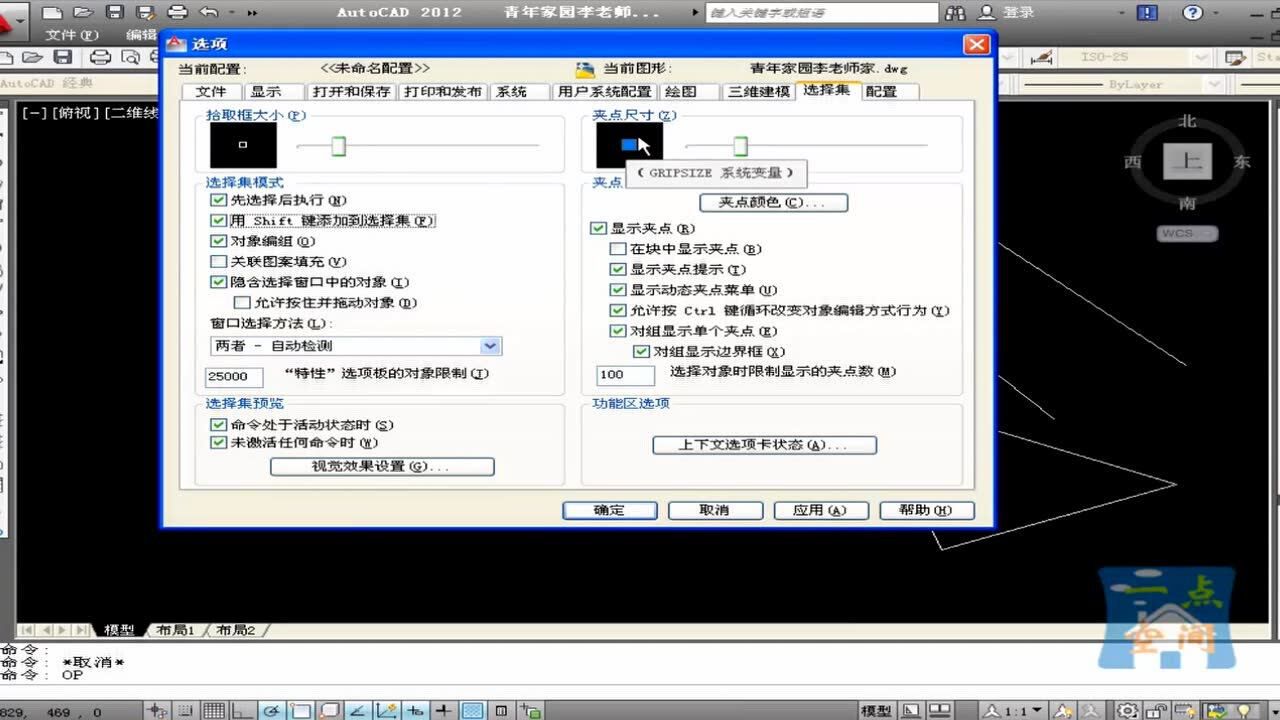The height and width of the screenshot is (720, 1280).
Task: Open the annotation scale 1:1 dropdown
Action: pyautogui.click(x=1036, y=708)
